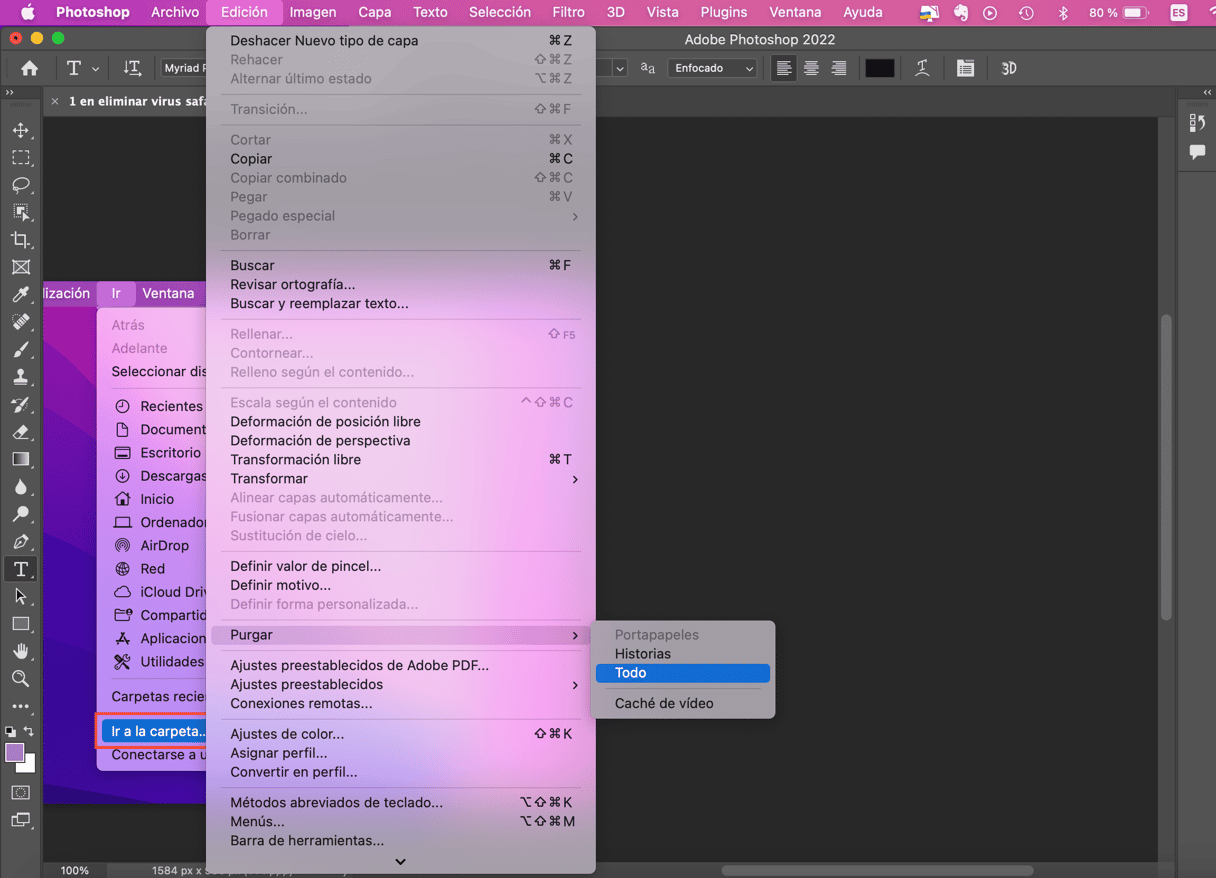
Task: Select the Crop tool
Action: click(x=20, y=240)
